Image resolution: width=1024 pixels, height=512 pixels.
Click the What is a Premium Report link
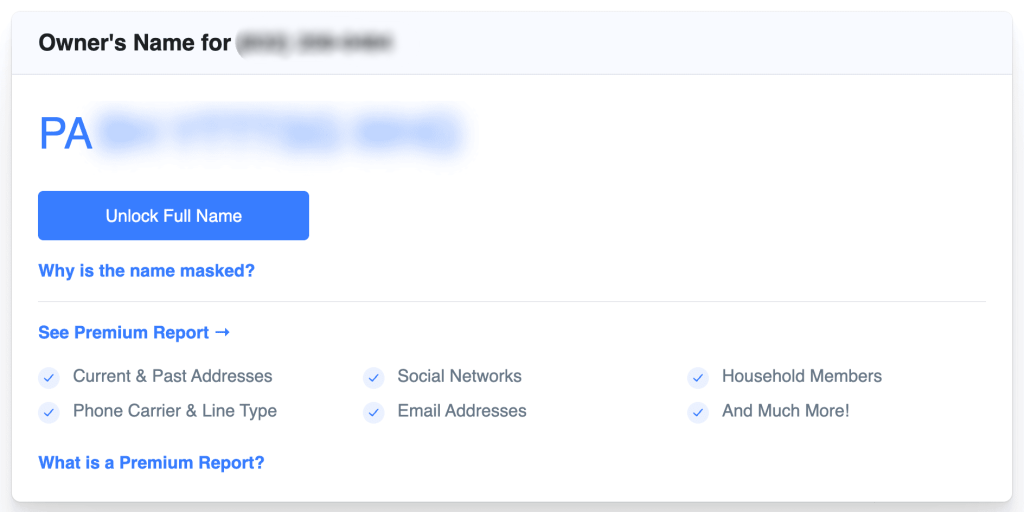tap(152, 463)
